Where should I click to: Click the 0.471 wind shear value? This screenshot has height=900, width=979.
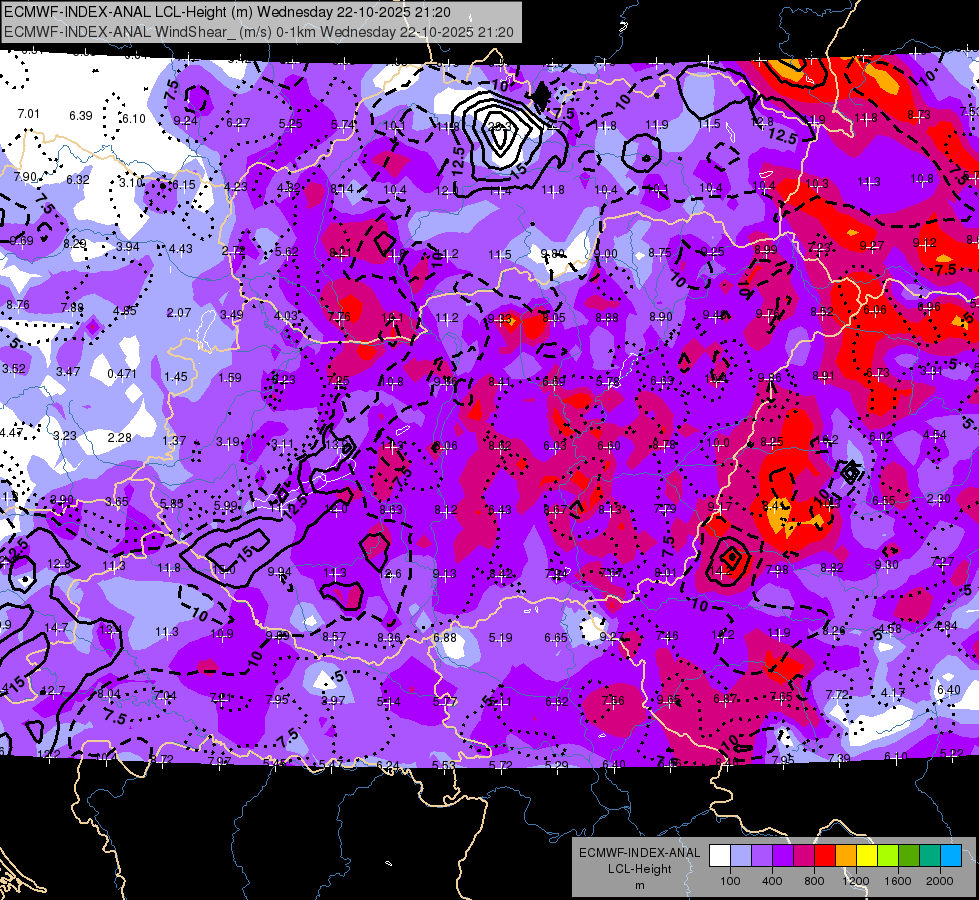122,373
